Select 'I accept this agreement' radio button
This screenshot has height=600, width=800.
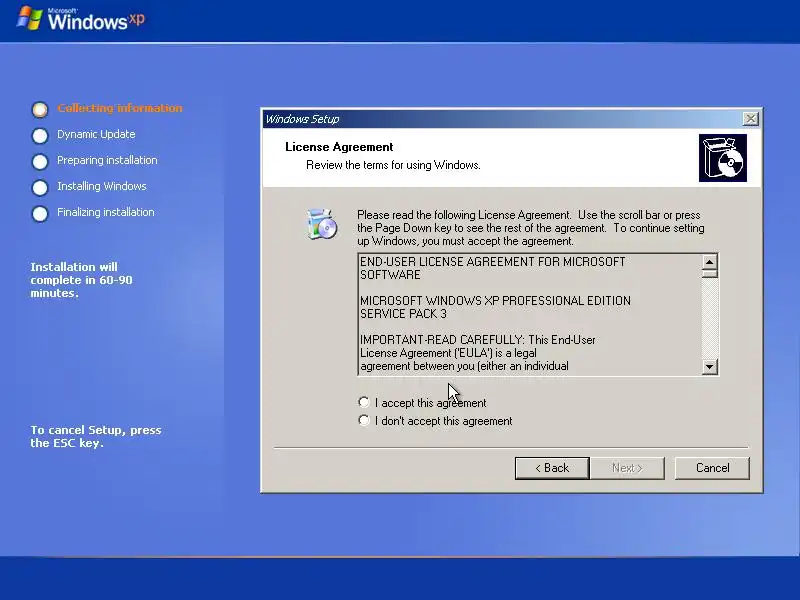(364, 403)
